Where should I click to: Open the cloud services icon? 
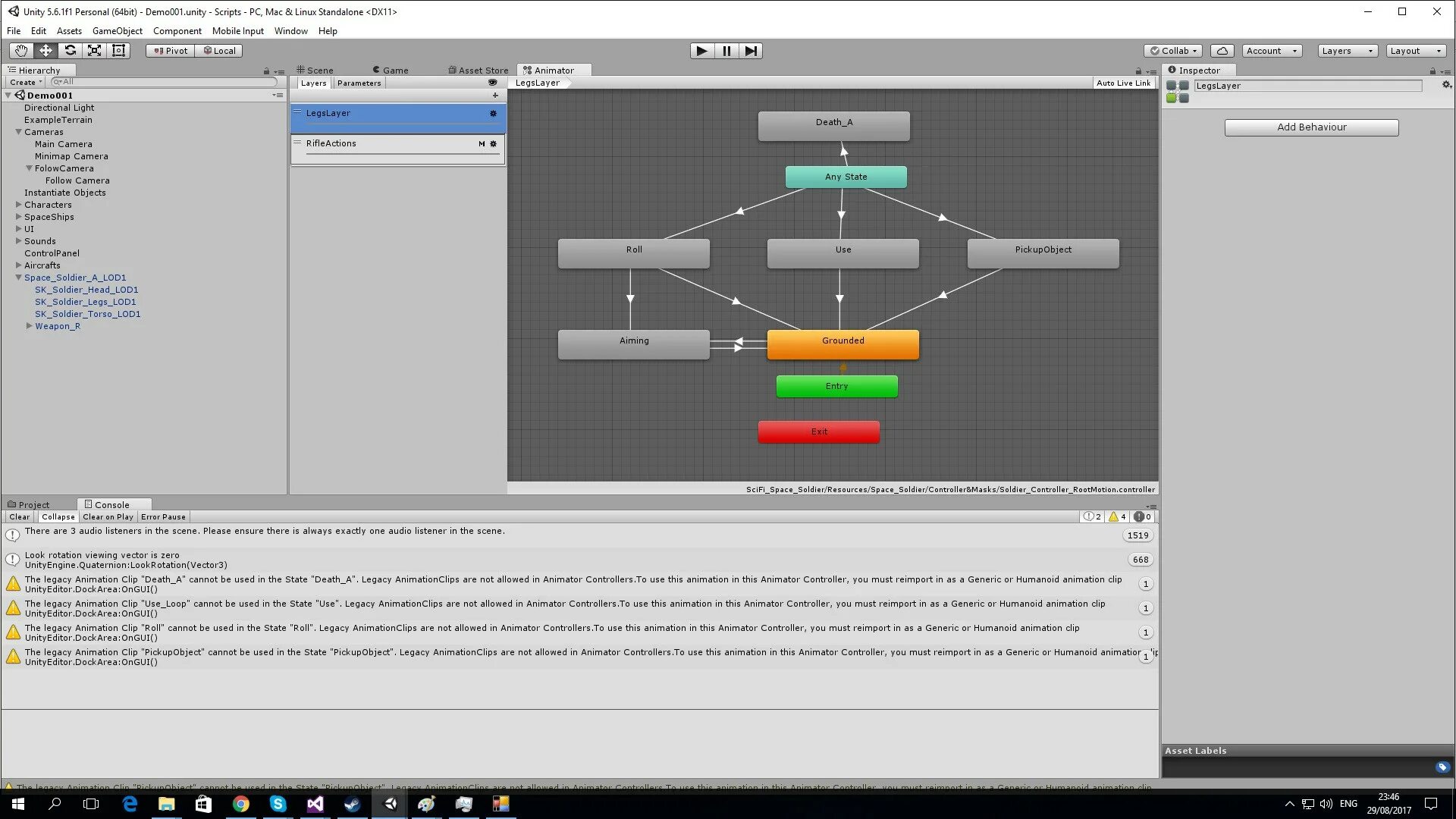click(x=1222, y=51)
